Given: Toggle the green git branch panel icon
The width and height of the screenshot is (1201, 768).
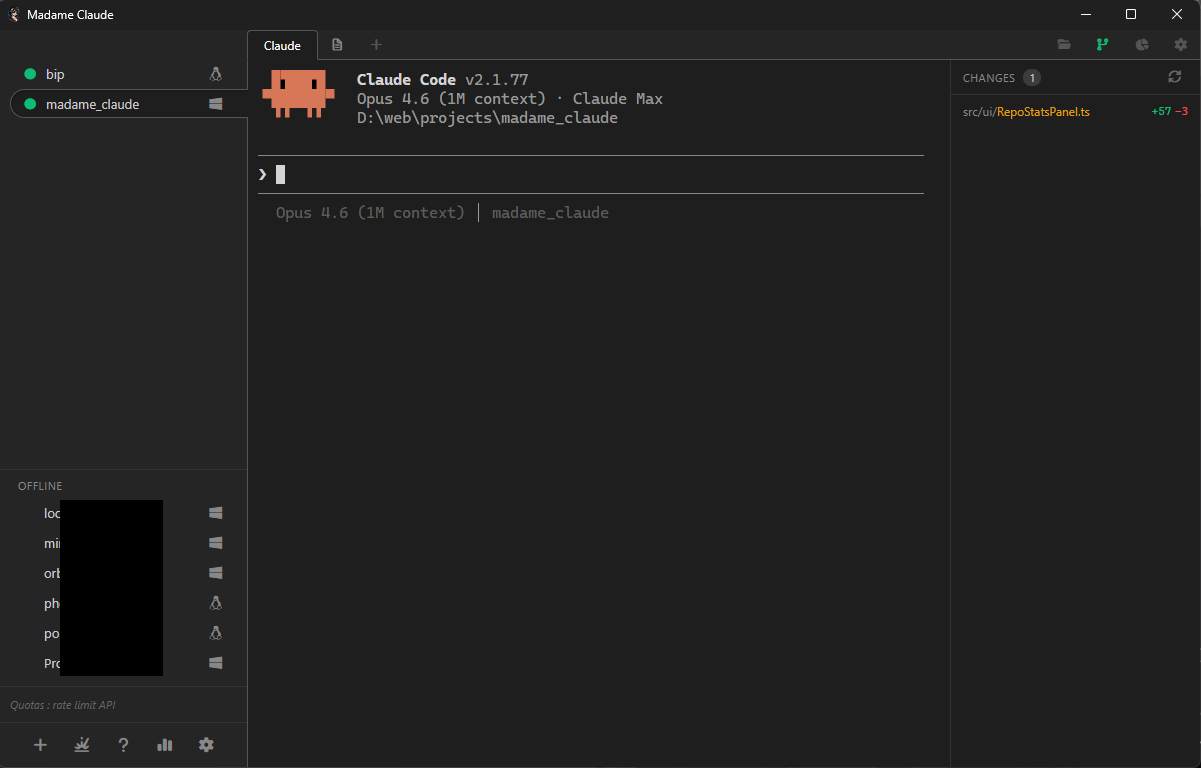Looking at the screenshot, I should coord(1103,44).
